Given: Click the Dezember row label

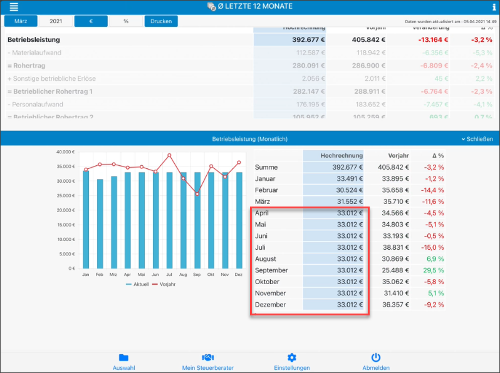Looking at the screenshot, I should [270, 305].
